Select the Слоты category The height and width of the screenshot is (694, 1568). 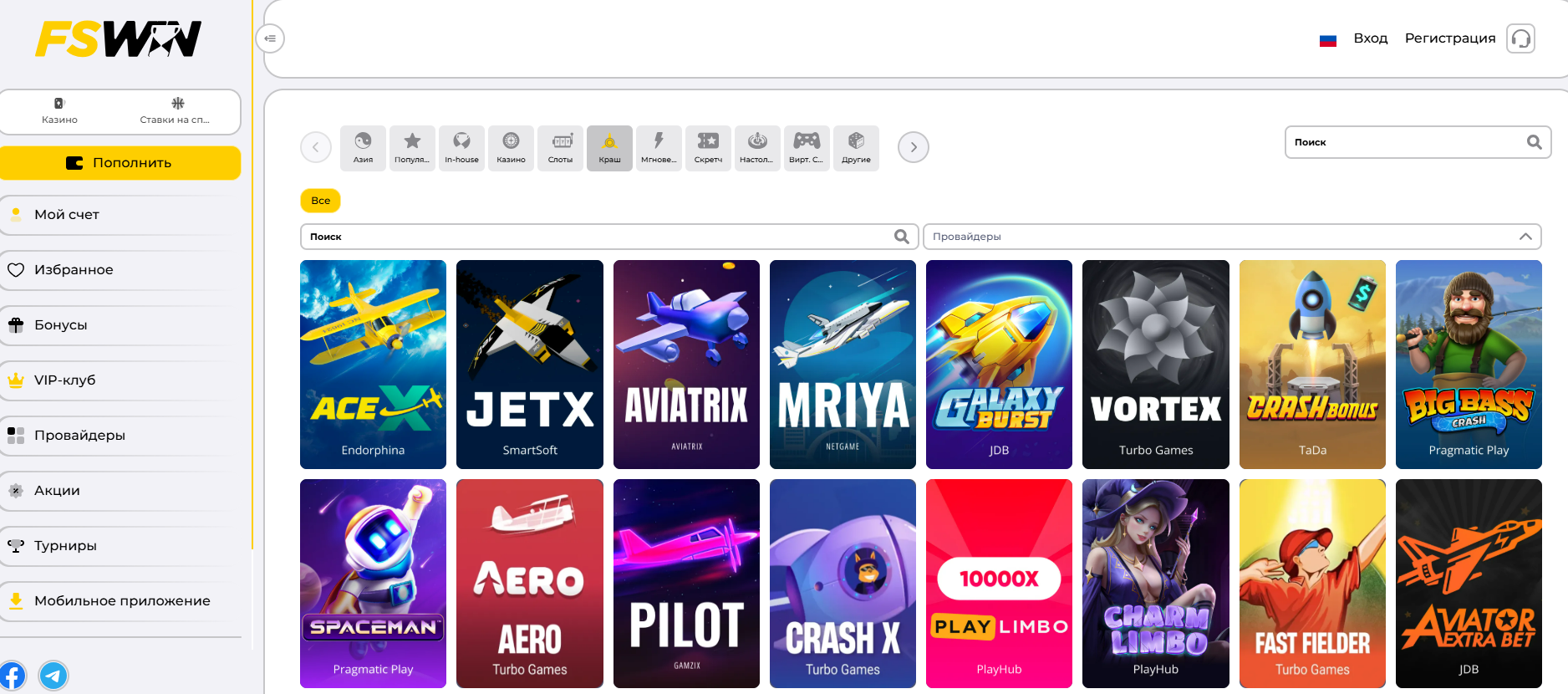tap(560, 148)
